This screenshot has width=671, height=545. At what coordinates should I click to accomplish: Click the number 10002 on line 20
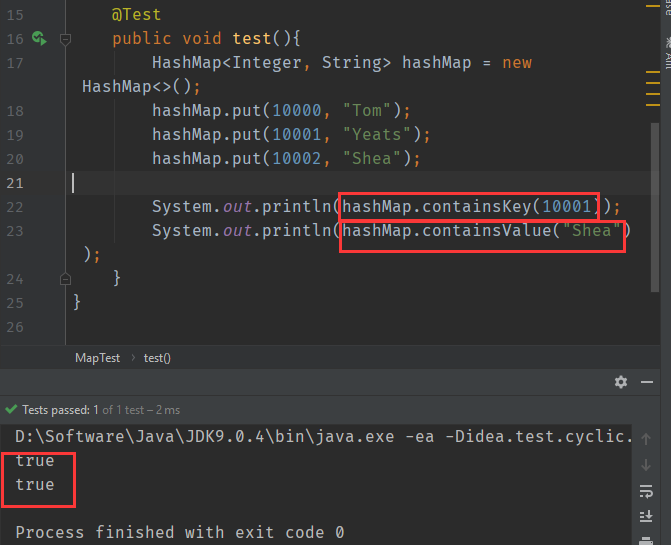pos(297,159)
